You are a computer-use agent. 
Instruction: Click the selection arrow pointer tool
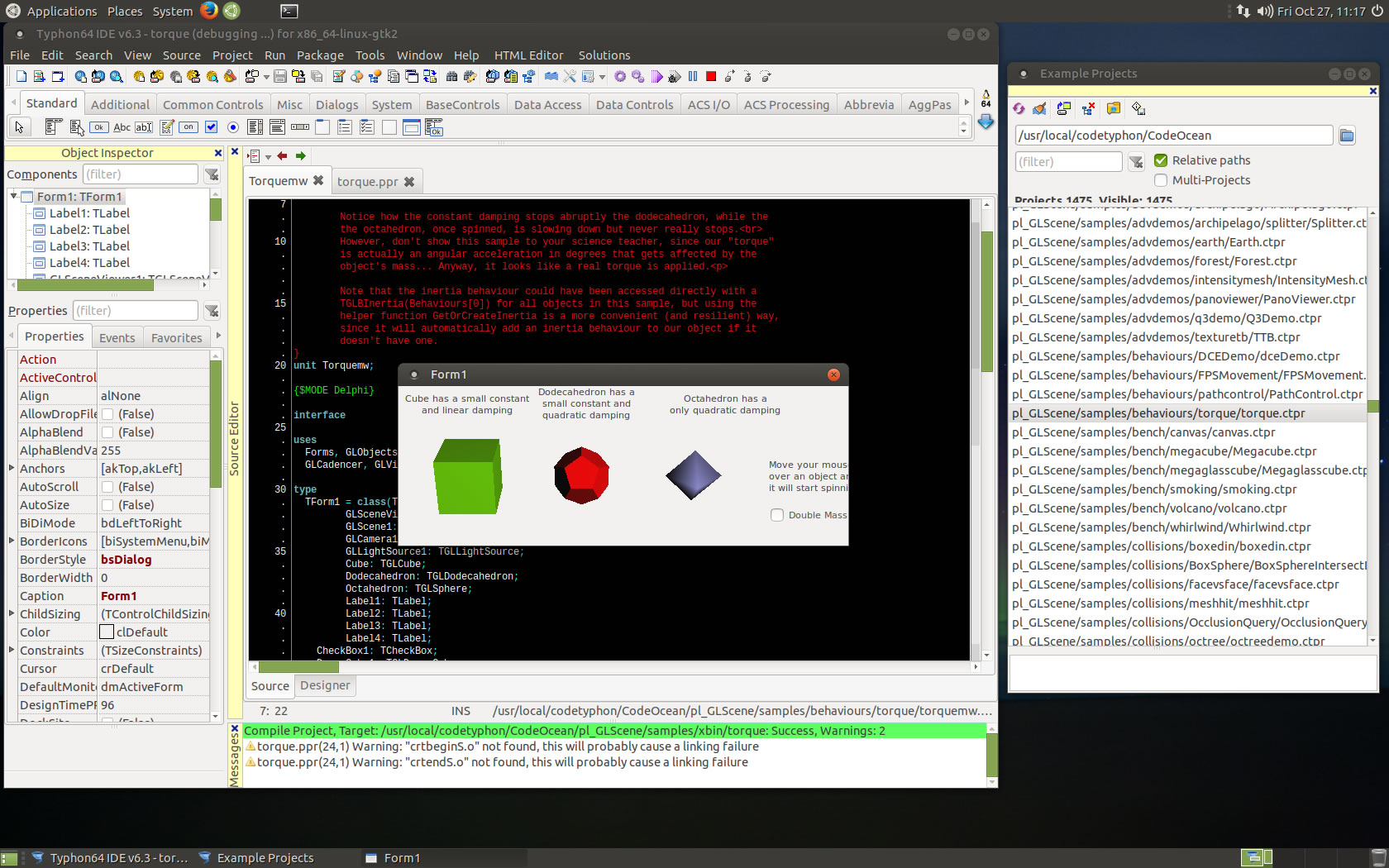[19, 127]
